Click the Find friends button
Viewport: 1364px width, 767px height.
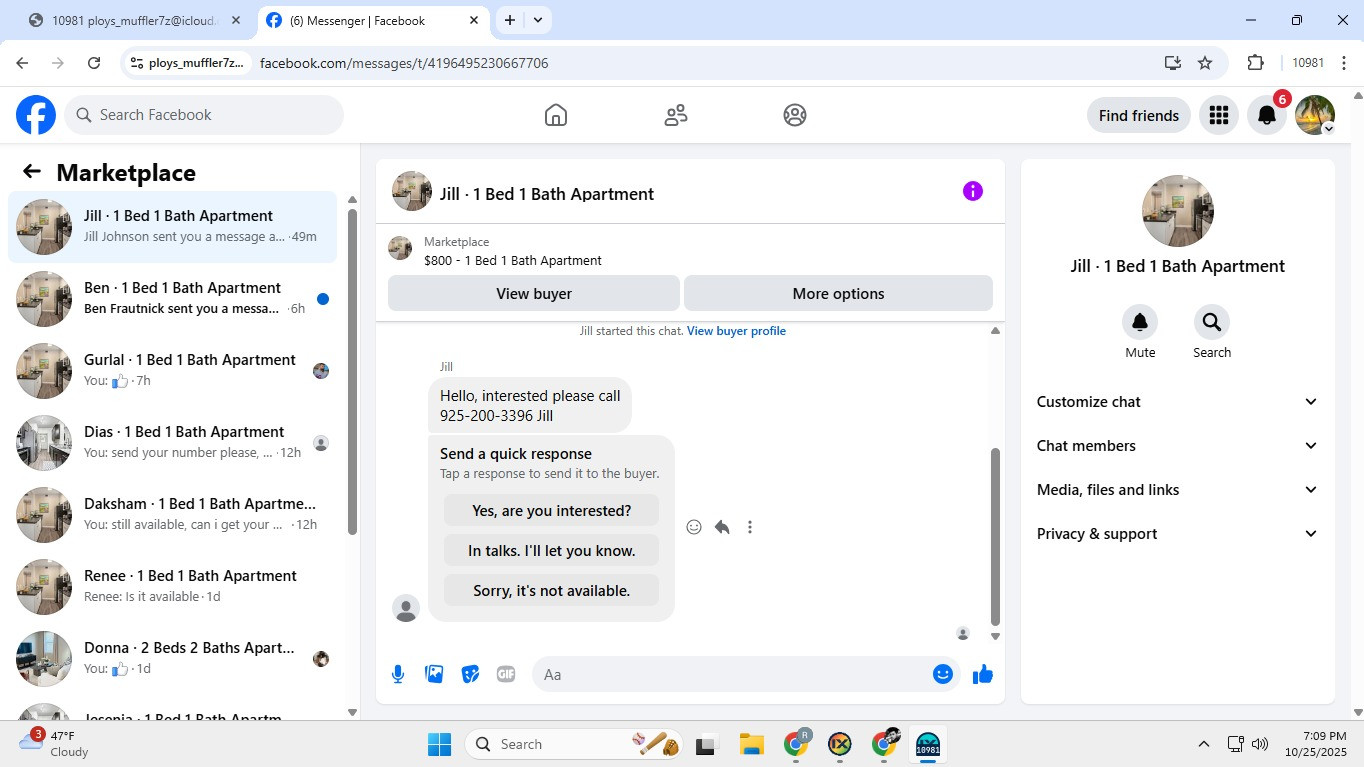1138,115
